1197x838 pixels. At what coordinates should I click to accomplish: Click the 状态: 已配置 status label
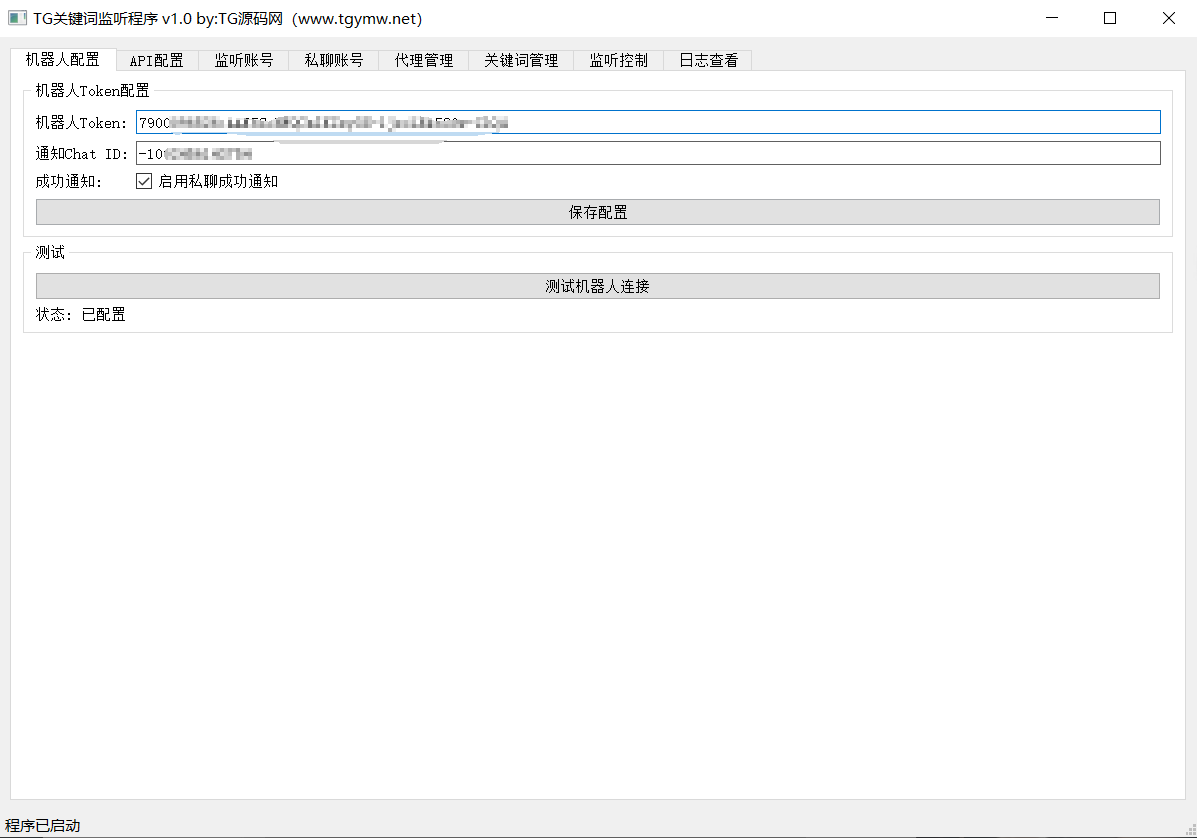point(81,314)
